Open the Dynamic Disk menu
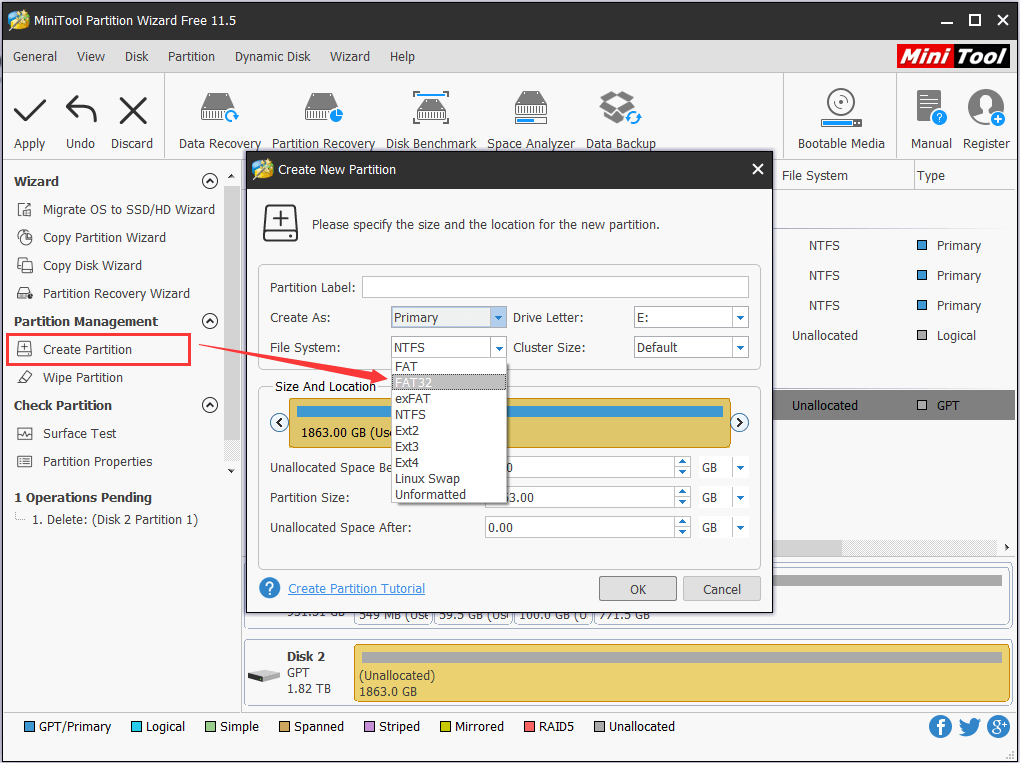 point(273,57)
